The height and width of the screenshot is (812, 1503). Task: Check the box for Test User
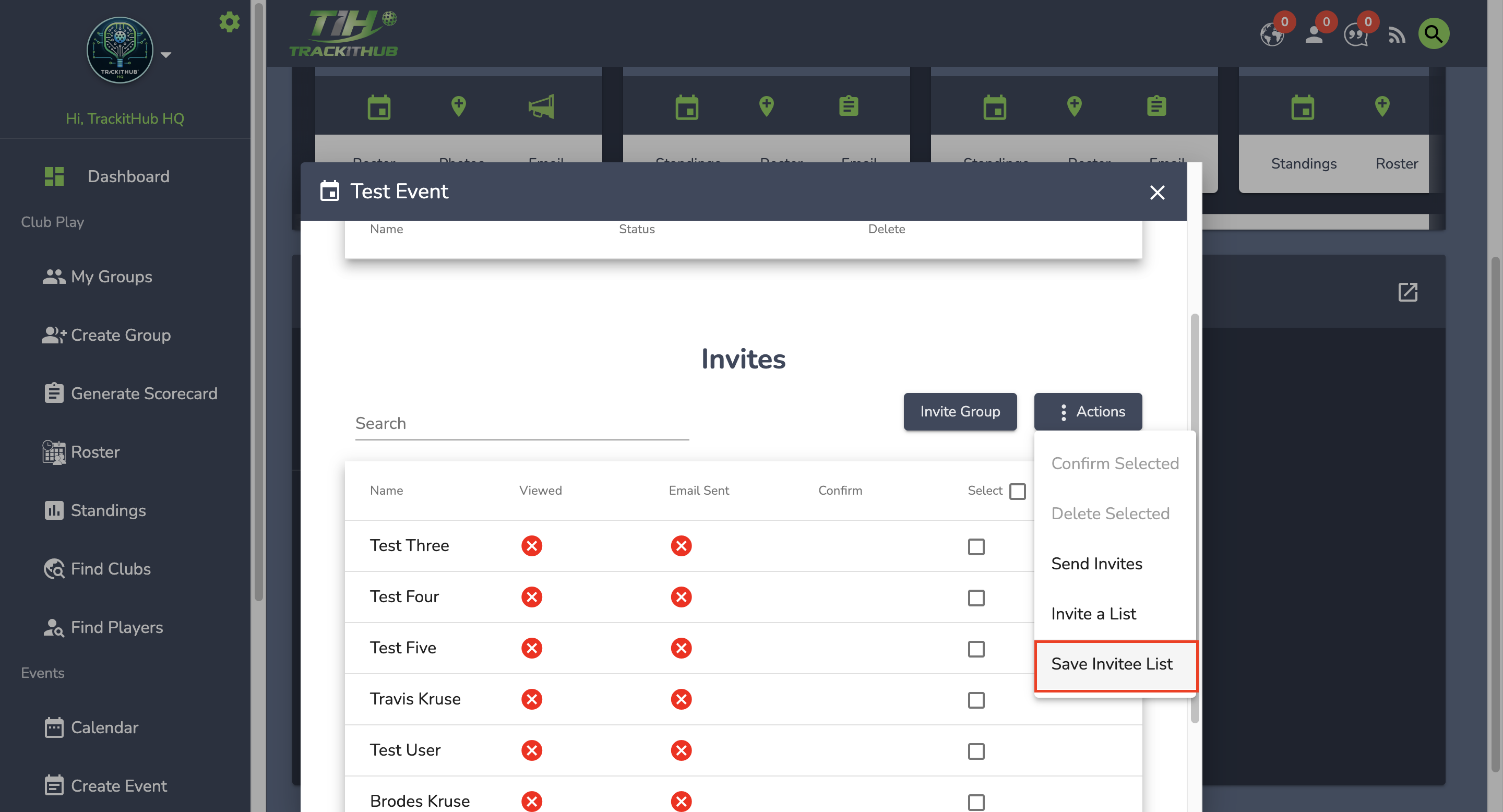coord(976,751)
